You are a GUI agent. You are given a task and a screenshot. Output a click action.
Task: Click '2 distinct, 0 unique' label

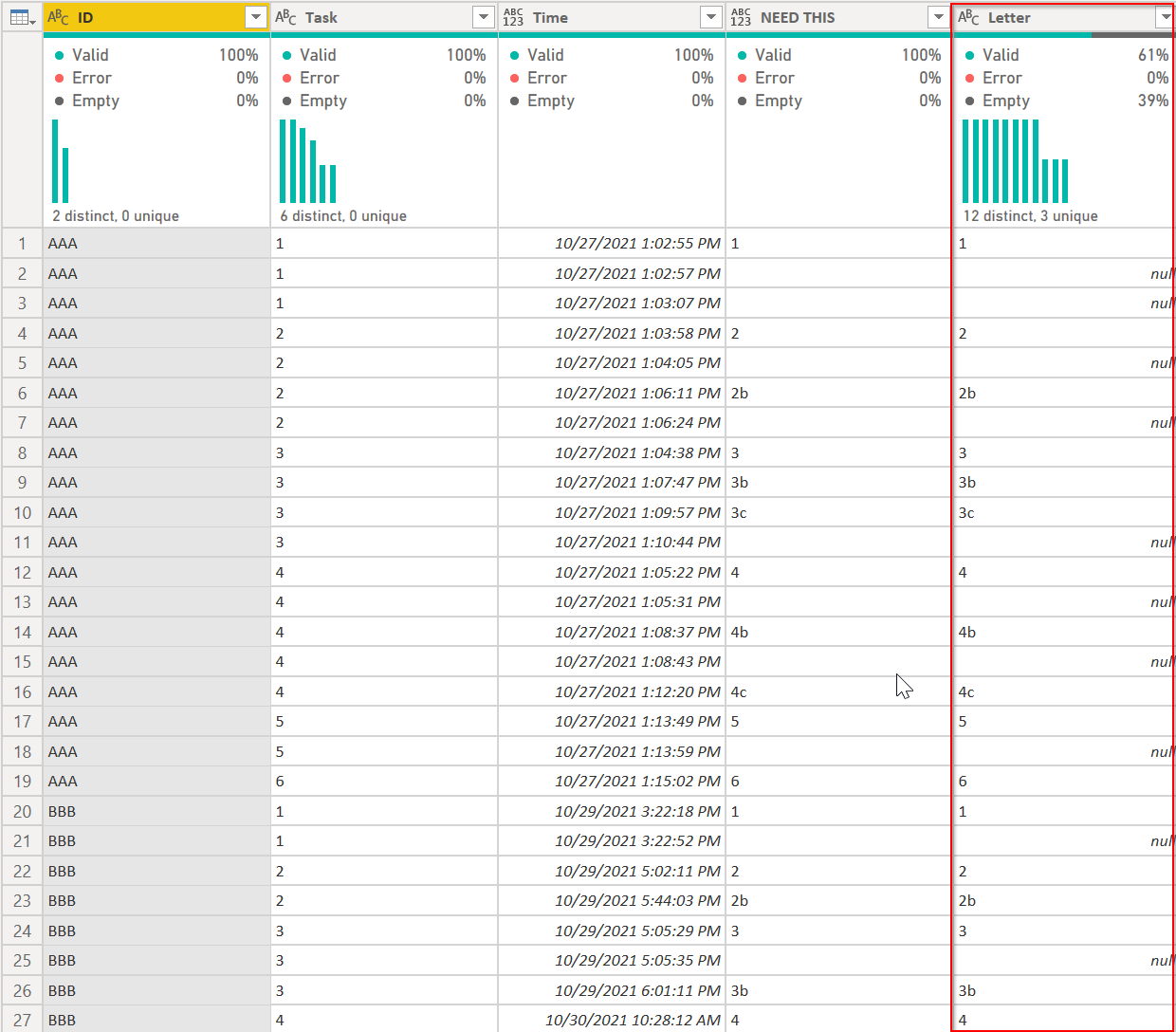[116, 216]
